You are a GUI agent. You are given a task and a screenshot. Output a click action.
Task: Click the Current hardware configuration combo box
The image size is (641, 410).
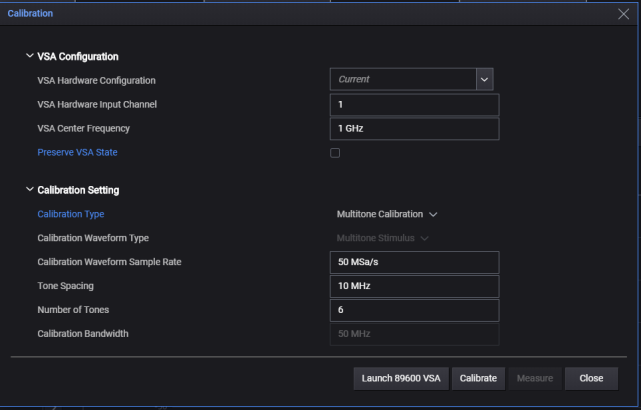click(403, 79)
